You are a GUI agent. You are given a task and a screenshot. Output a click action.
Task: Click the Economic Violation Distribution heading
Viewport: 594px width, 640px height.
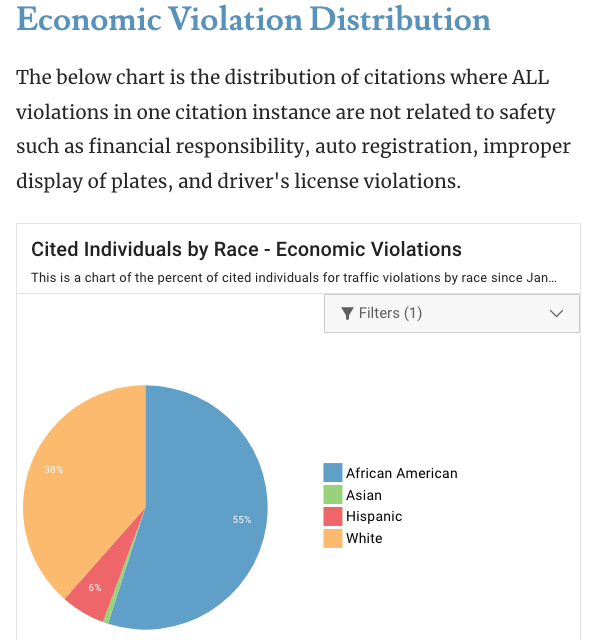pos(254,19)
